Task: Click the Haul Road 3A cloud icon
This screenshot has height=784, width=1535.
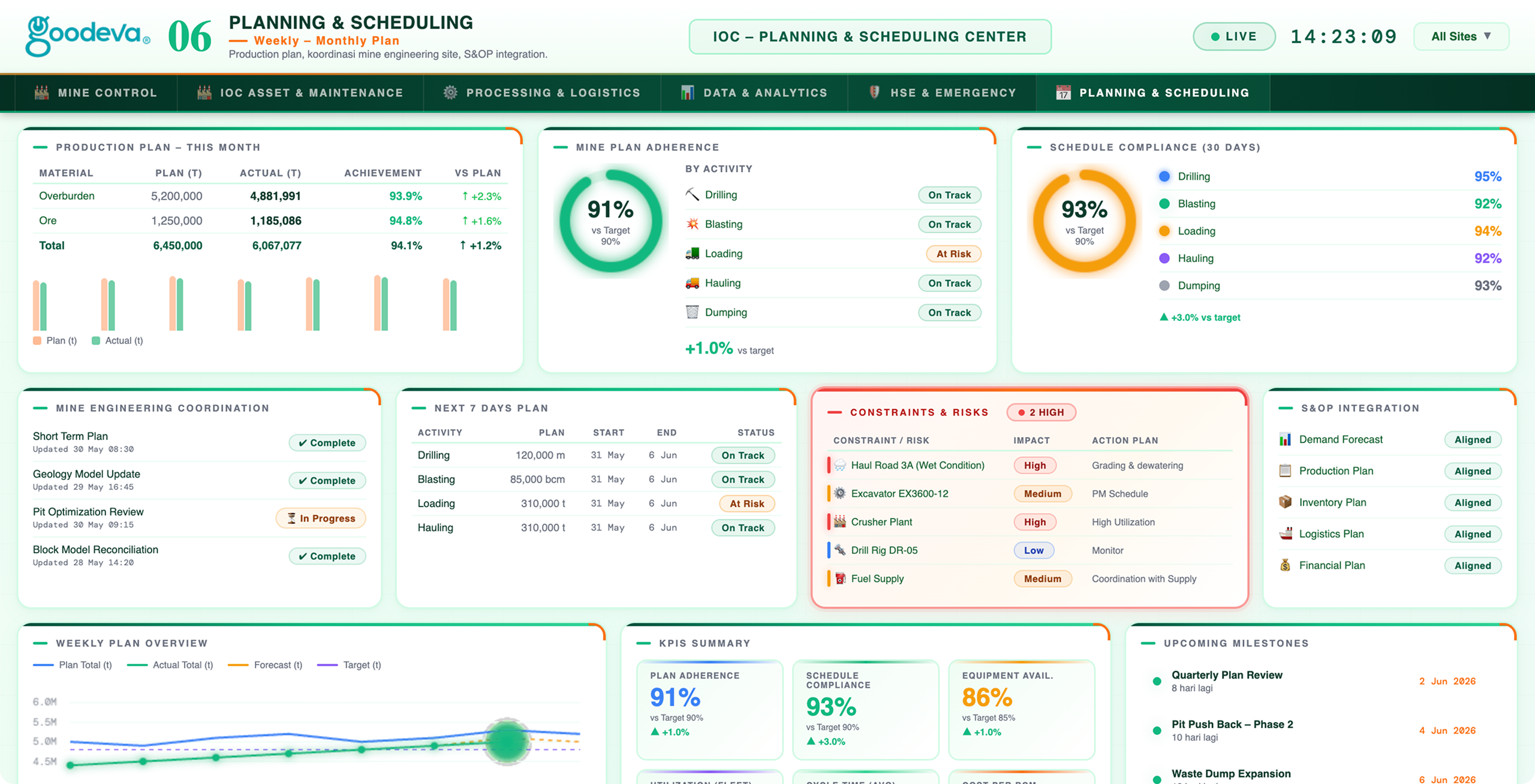Action: 840,465
